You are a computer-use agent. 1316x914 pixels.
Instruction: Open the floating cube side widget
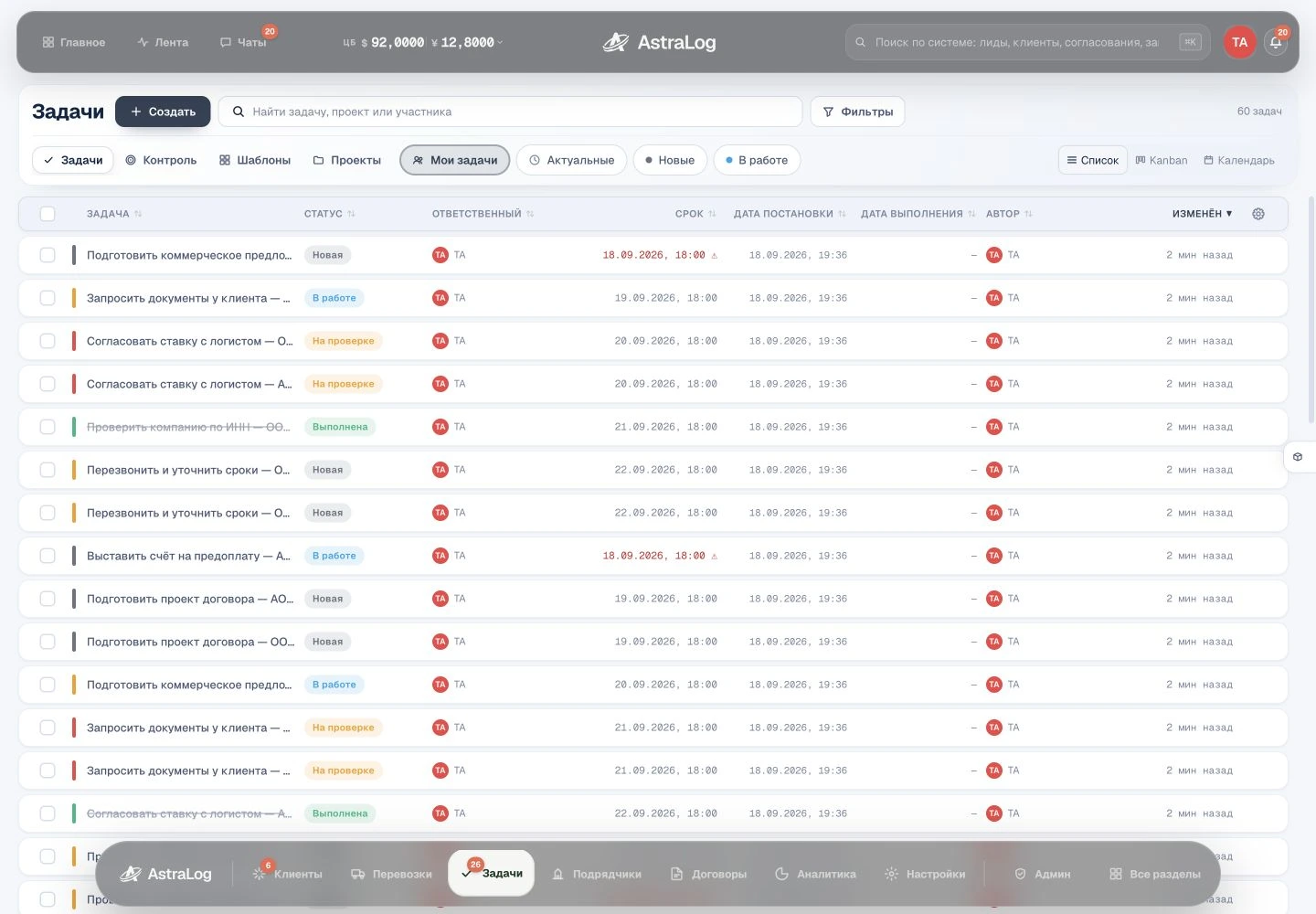(x=1298, y=456)
